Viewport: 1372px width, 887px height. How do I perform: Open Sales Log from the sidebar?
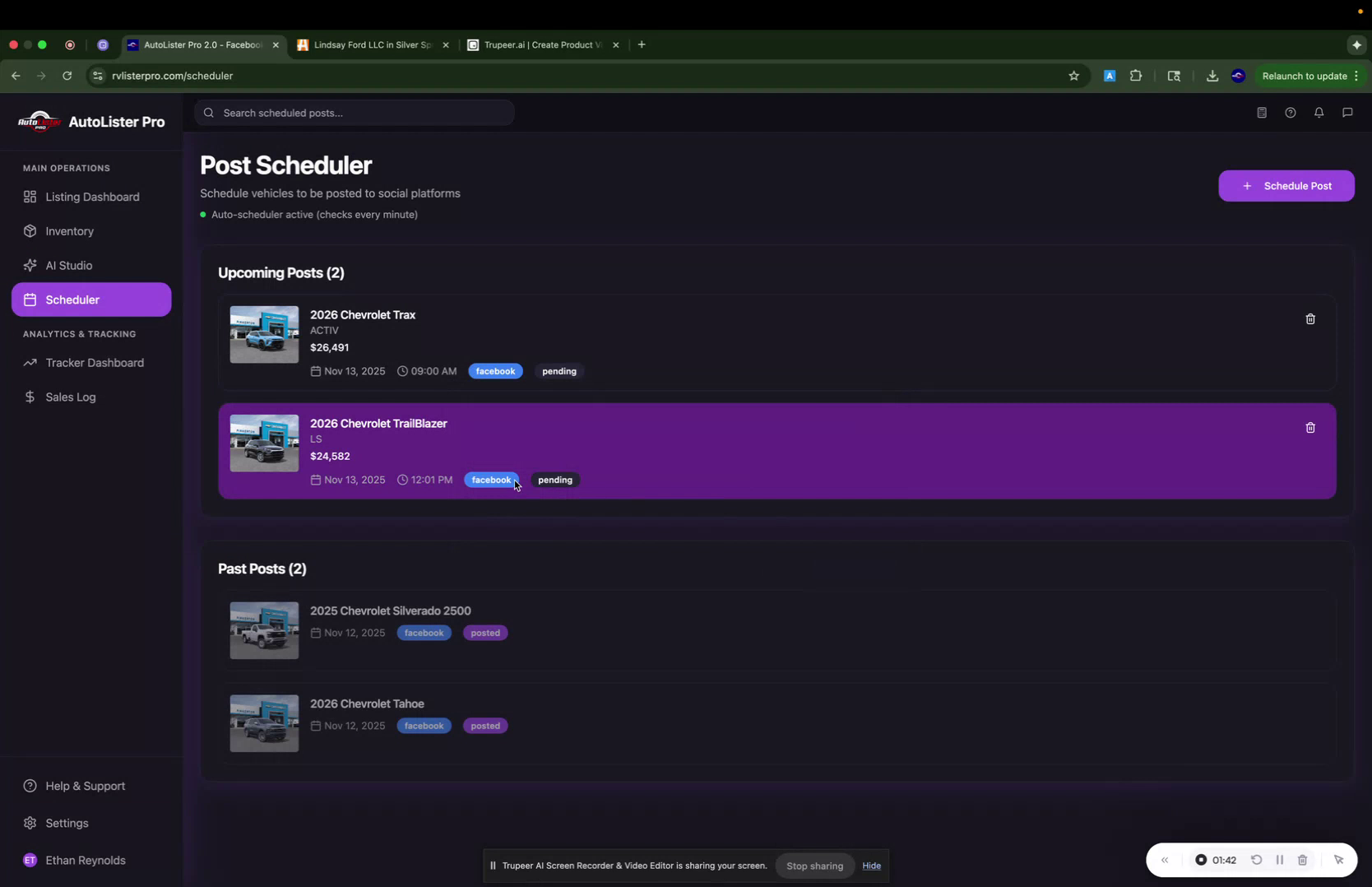coord(69,397)
